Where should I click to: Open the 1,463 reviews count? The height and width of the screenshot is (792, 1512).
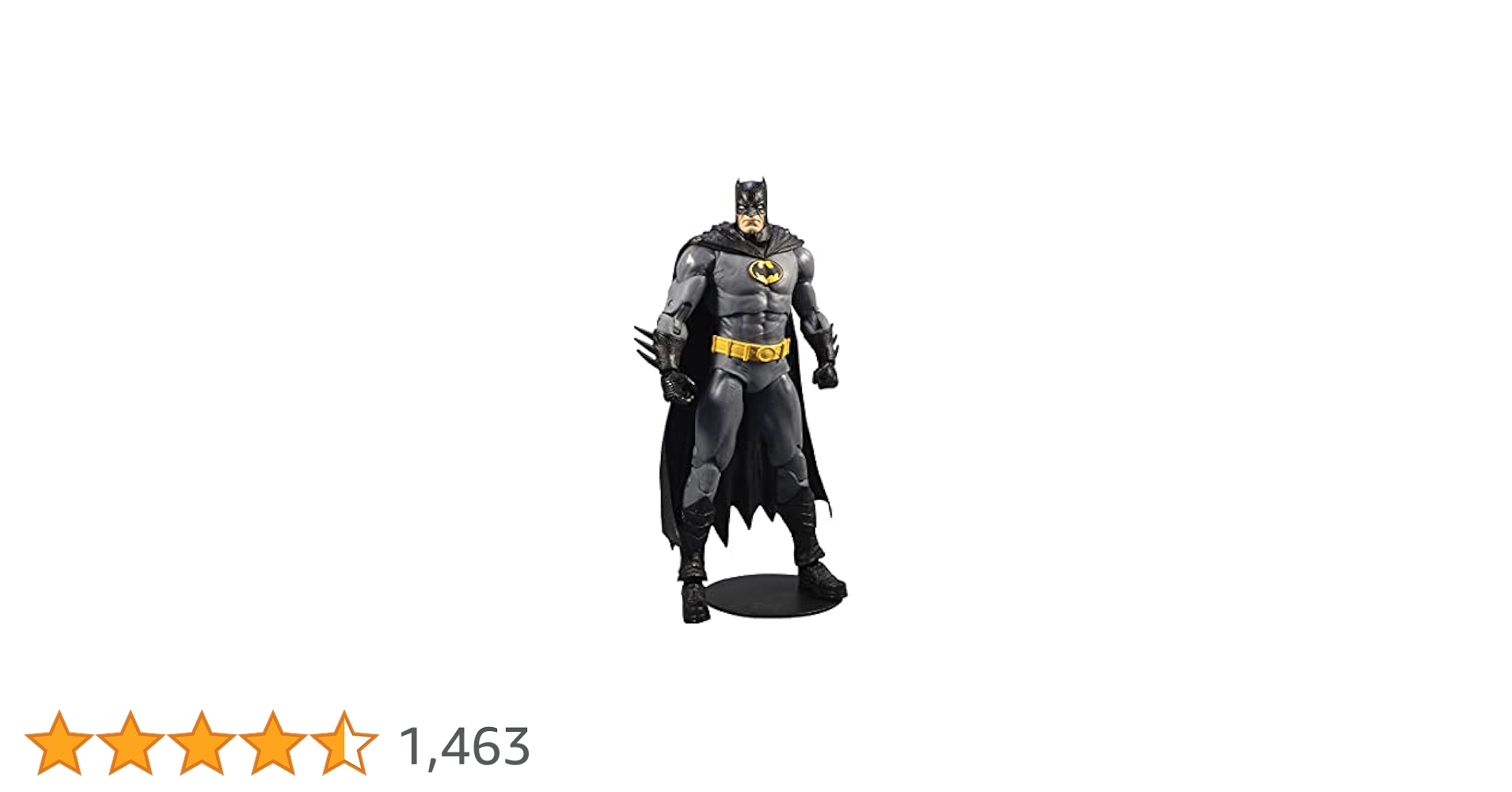pos(465,747)
